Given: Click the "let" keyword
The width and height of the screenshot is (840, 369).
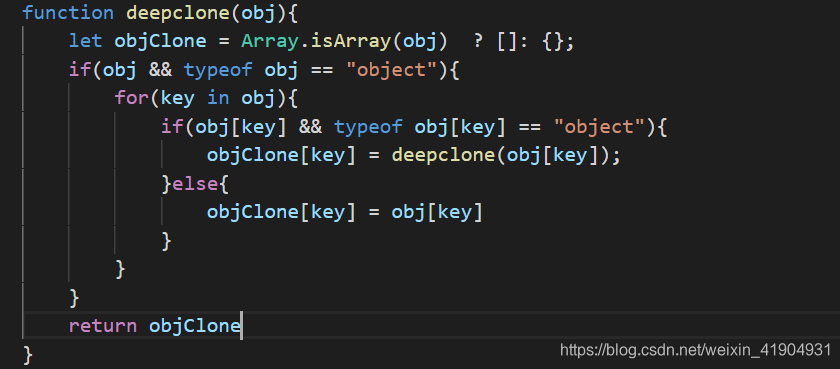Looking at the screenshot, I should point(86,41).
